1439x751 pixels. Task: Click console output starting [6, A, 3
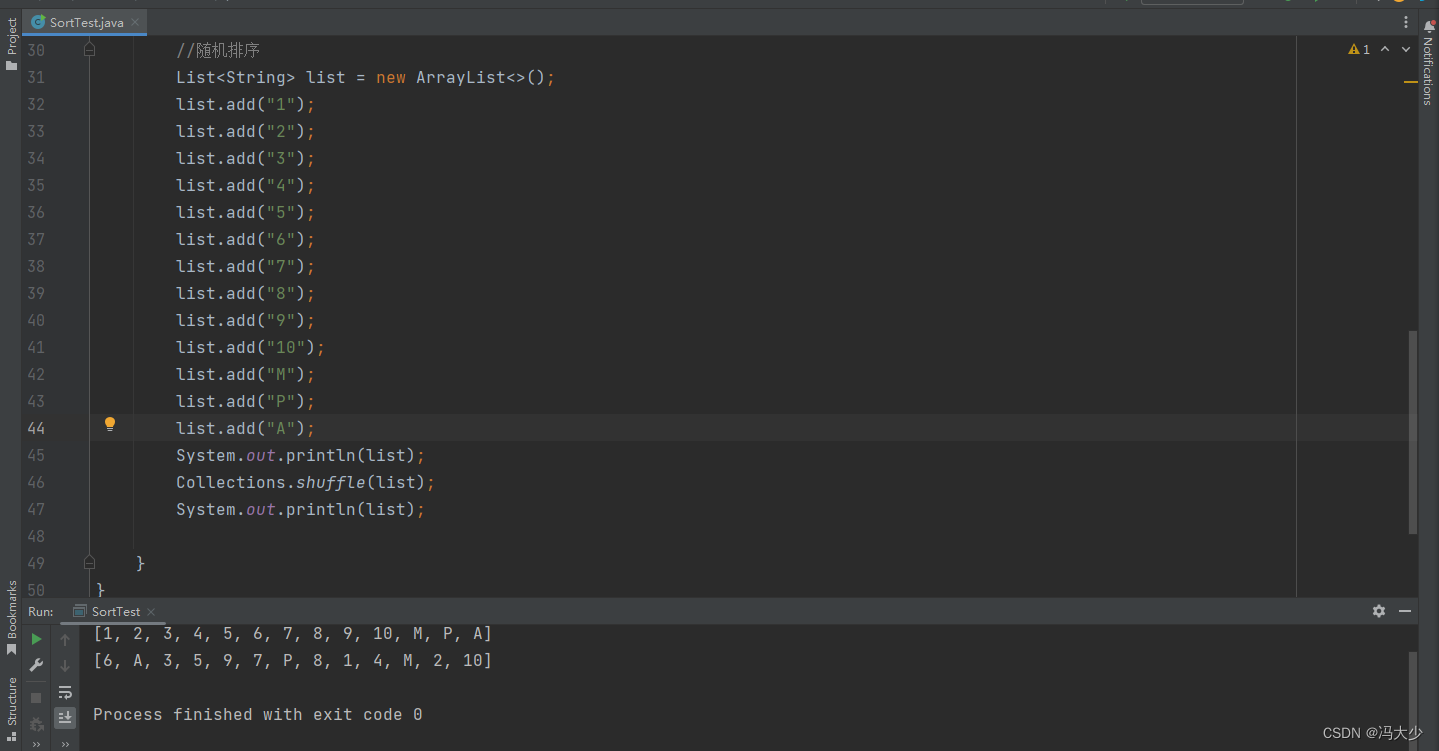point(292,661)
